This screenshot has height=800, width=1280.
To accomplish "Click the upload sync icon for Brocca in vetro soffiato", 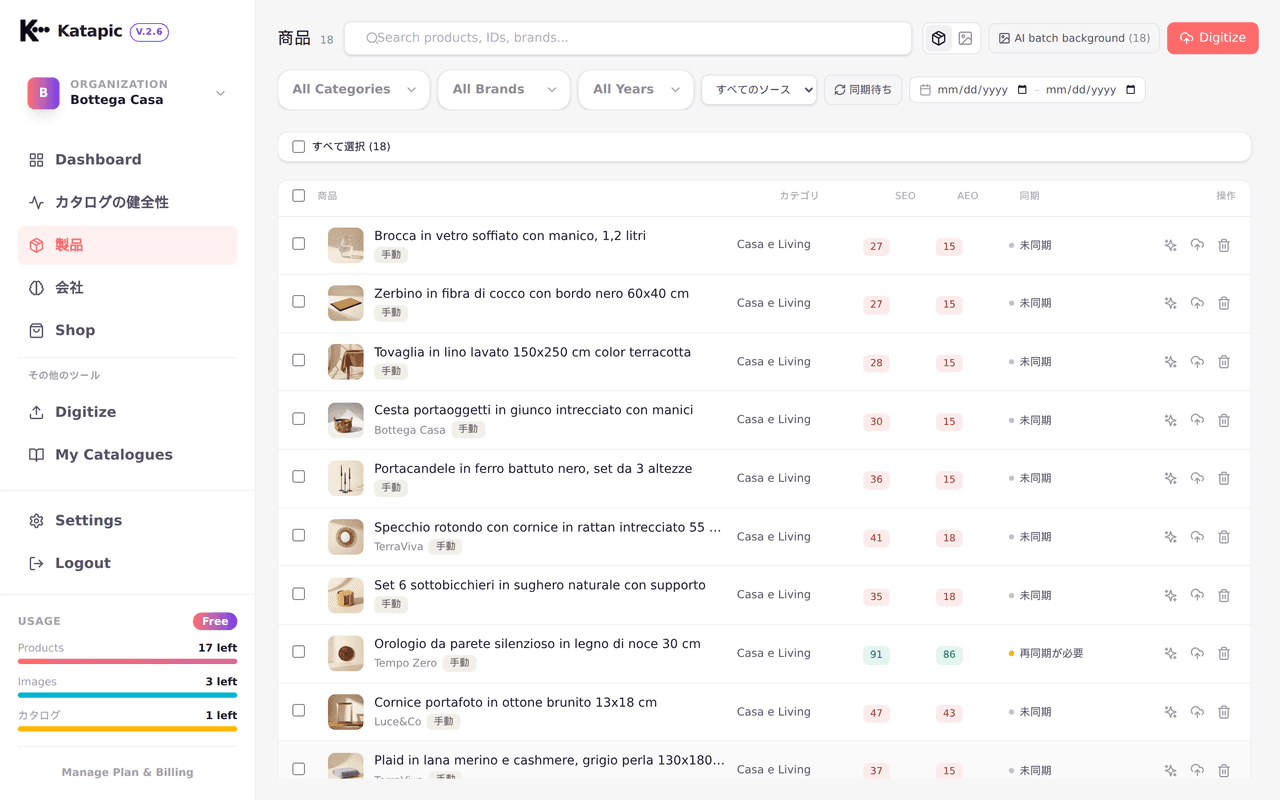I will tap(1197, 245).
